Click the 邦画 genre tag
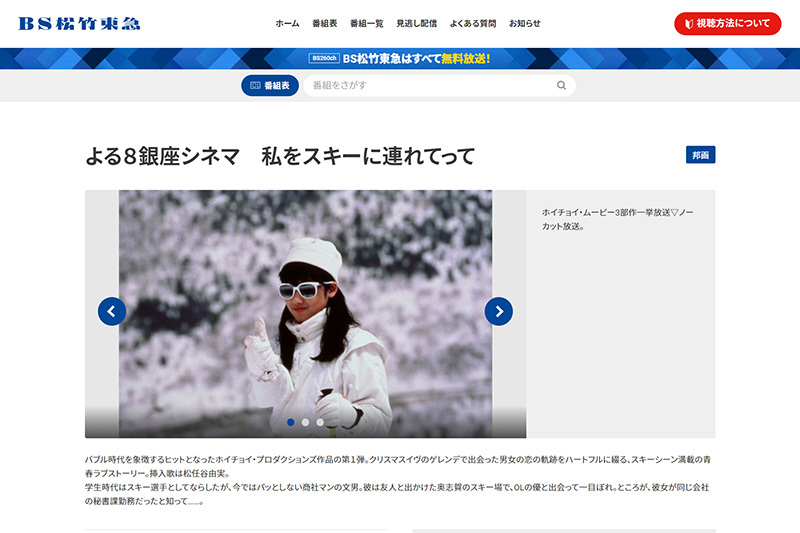Viewport: 800px width, 533px height. pos(701,155)
